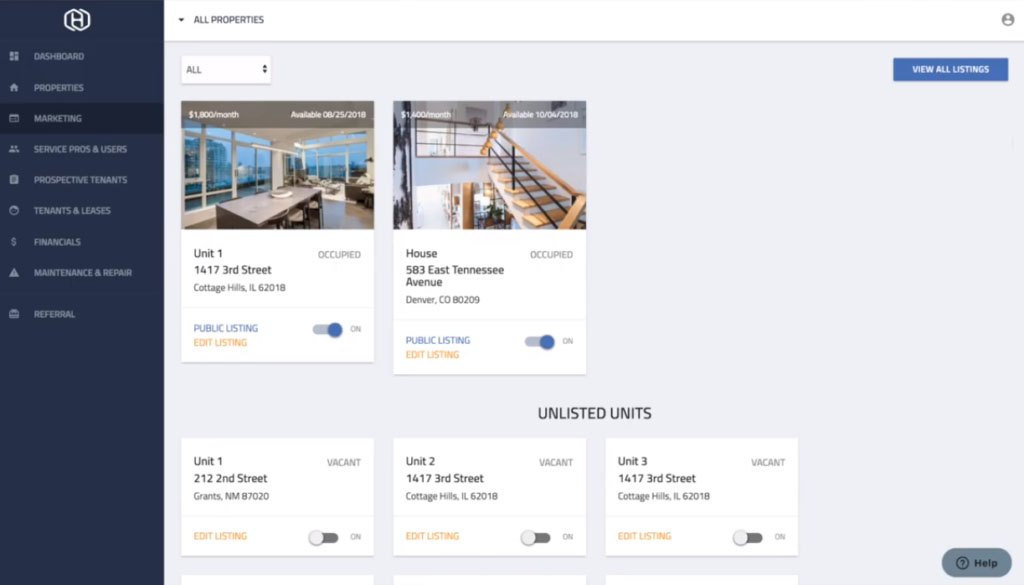Image resolution: width=1024 pixels, height=585 pixels.
Task: Enable listing toggle for 212 2nd Street
Action: 324,537
